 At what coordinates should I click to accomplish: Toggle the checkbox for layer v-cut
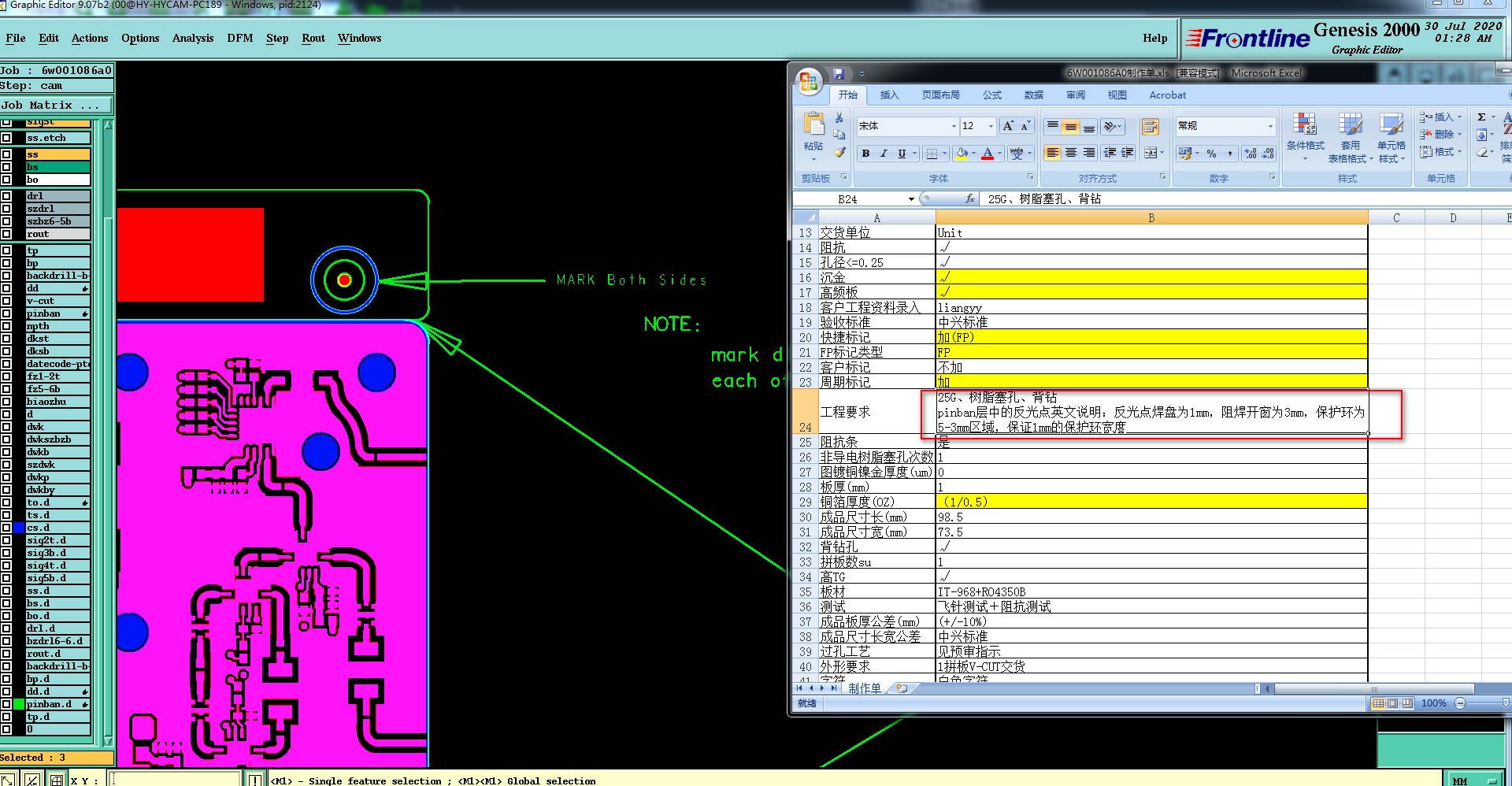tap(6, 301)
